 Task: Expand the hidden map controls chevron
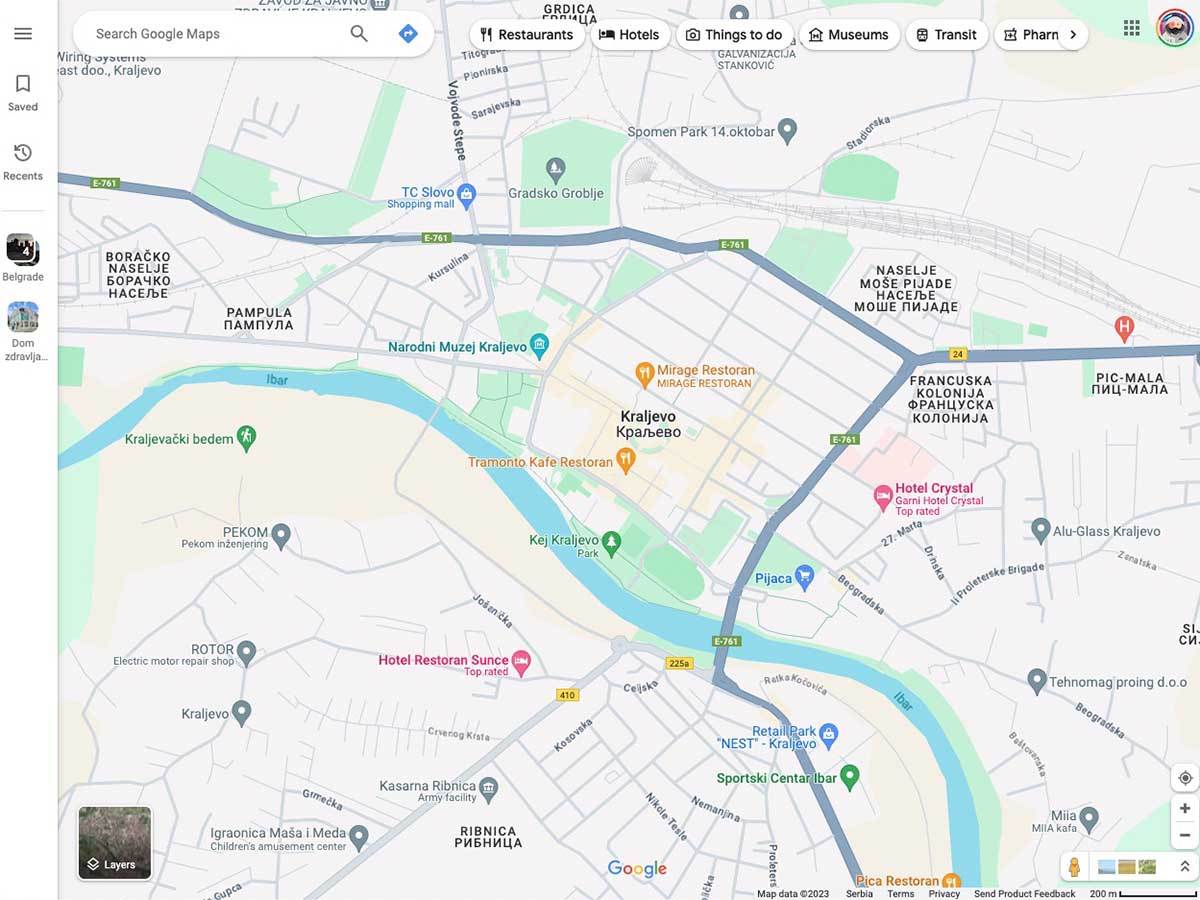pos(1184,866)
